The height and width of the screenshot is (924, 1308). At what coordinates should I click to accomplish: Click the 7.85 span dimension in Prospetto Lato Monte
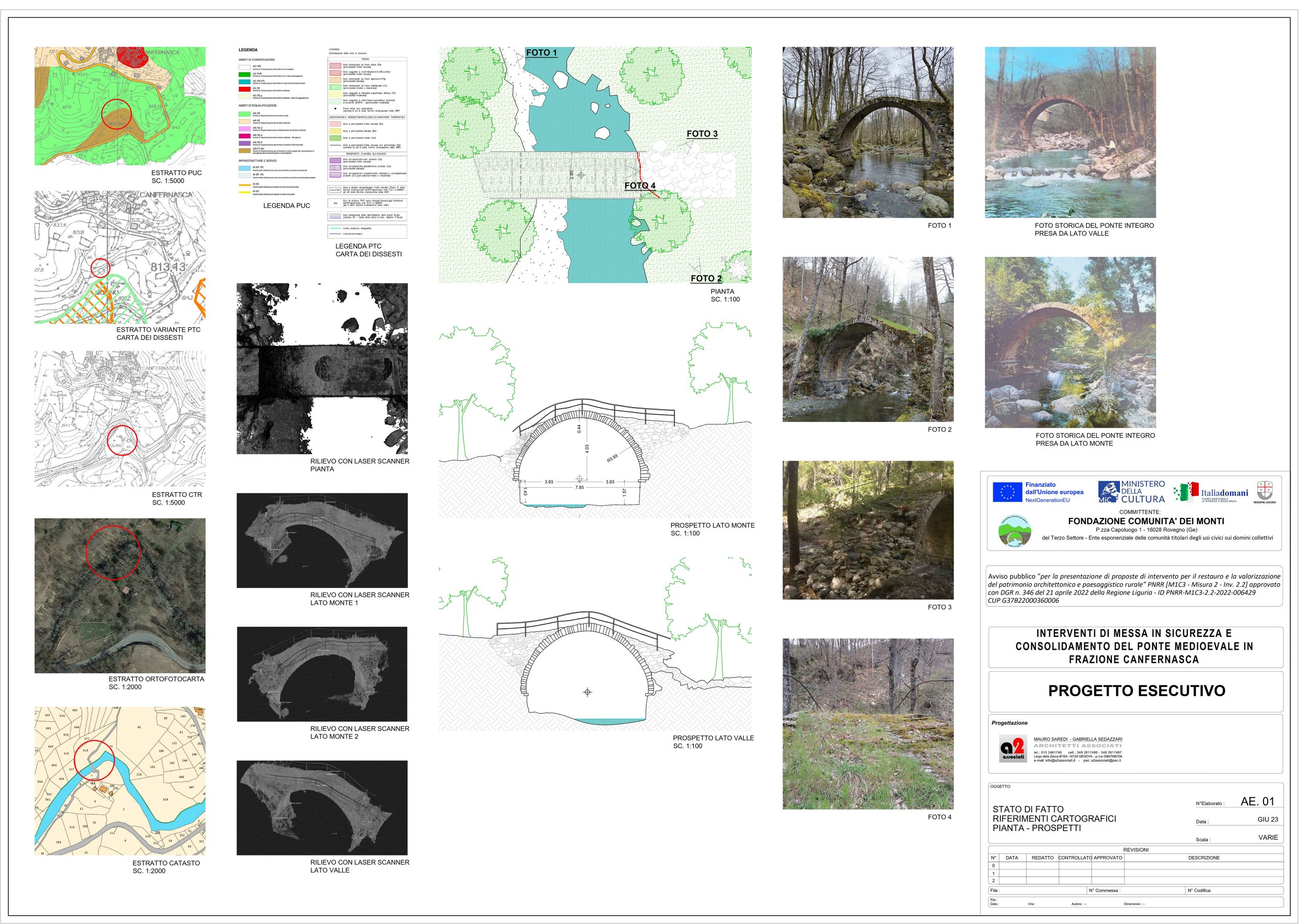click(579, 488)
